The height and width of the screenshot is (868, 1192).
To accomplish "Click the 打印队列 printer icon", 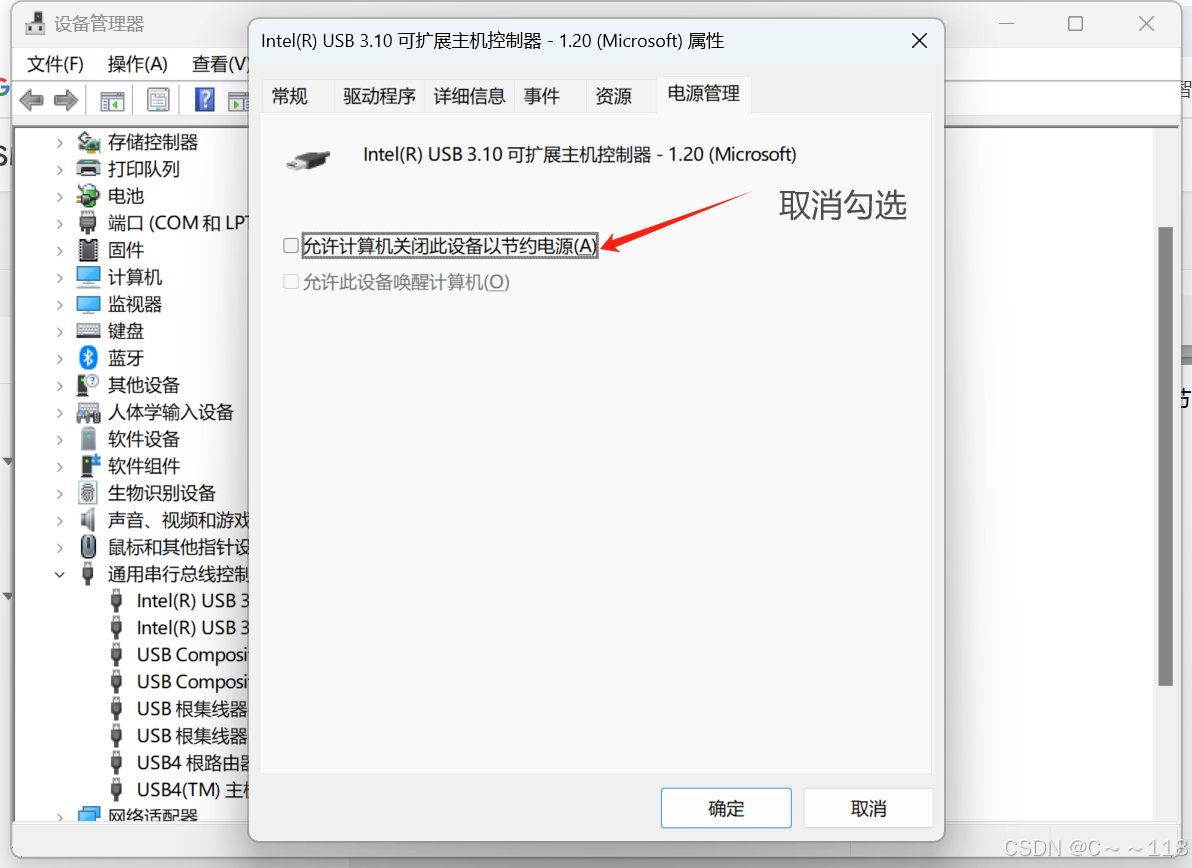I will click(88, 169).
